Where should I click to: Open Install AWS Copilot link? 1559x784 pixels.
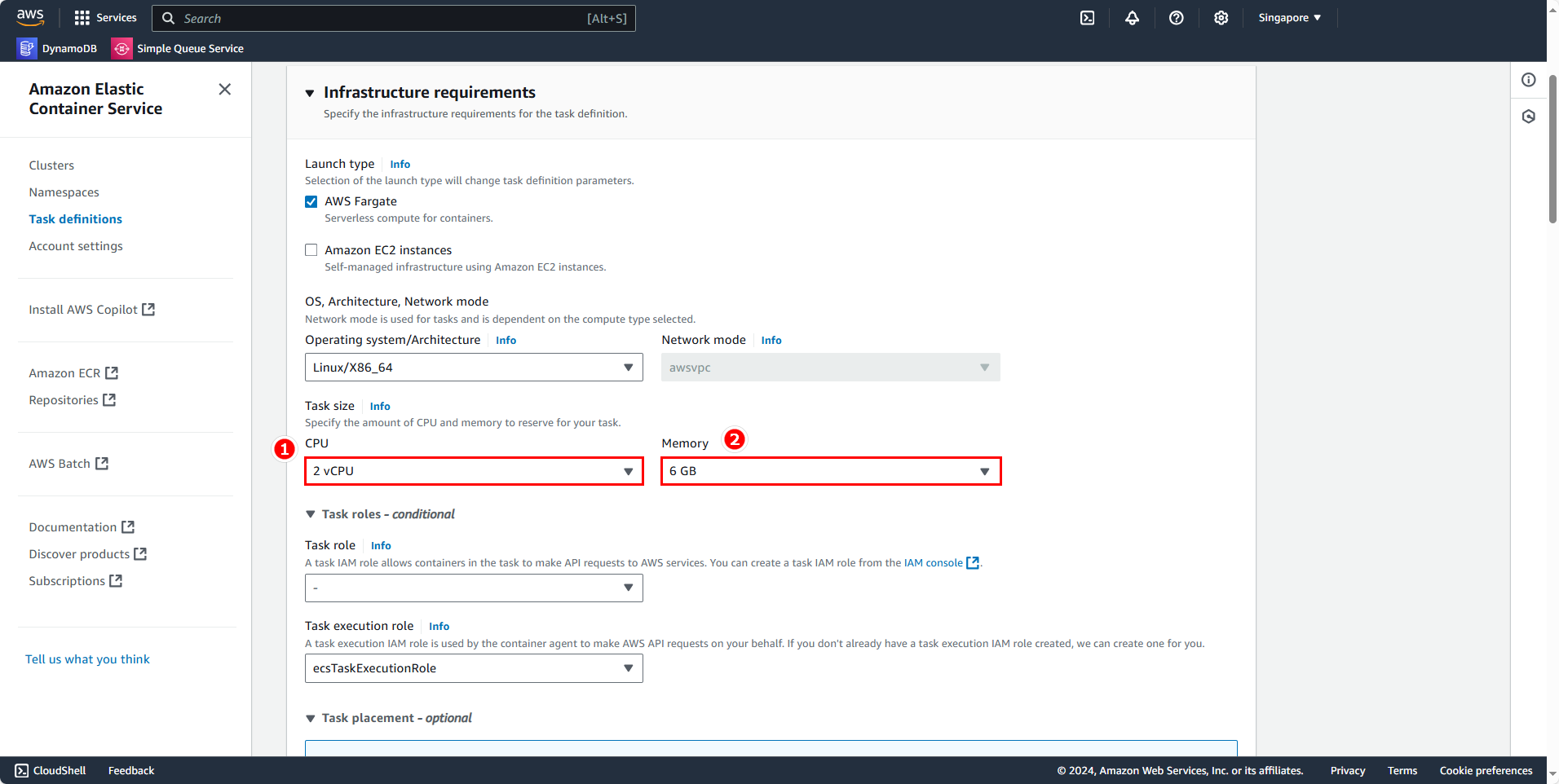click(91, 310)
